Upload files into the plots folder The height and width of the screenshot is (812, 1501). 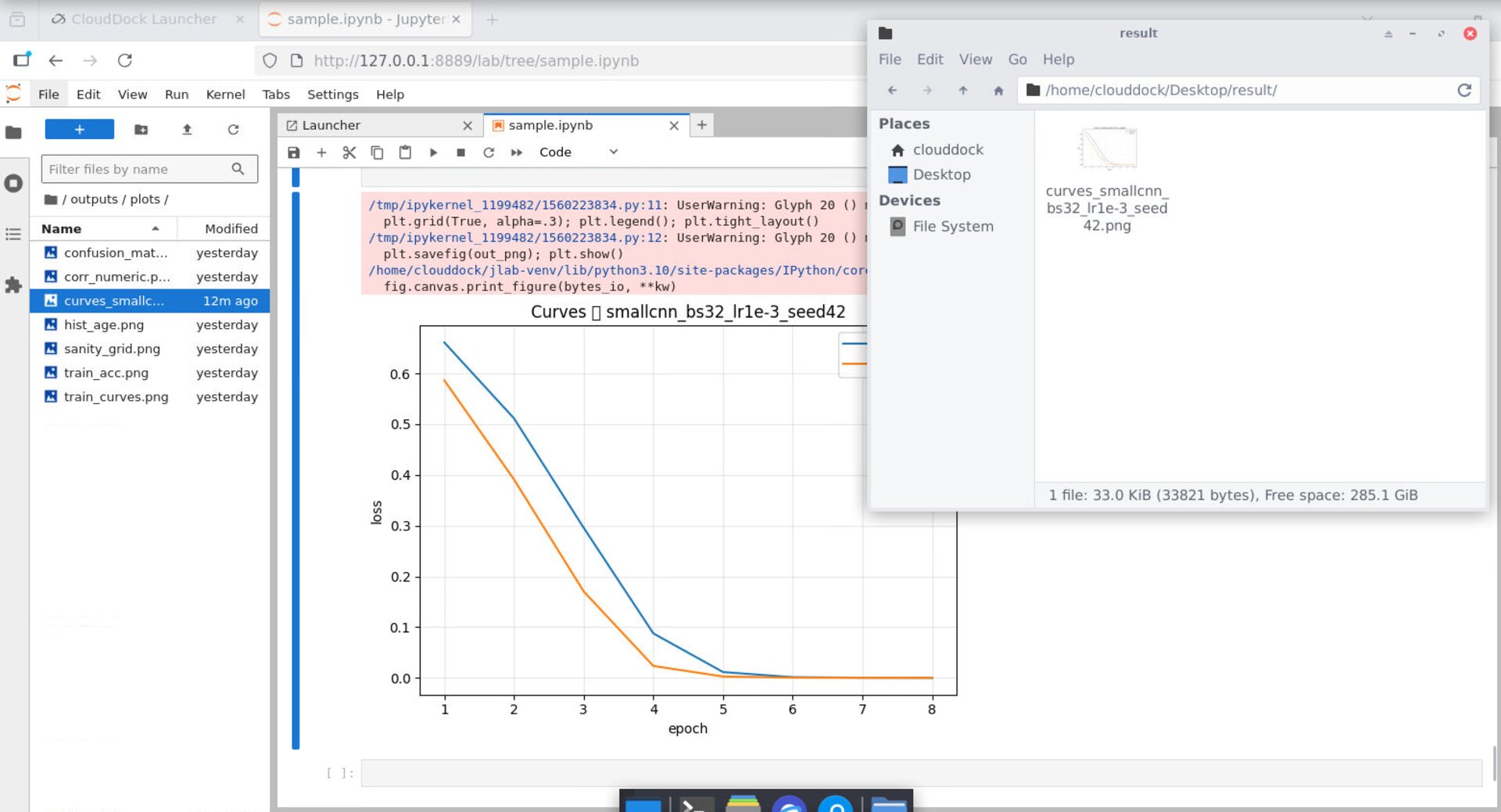[187, 129]
